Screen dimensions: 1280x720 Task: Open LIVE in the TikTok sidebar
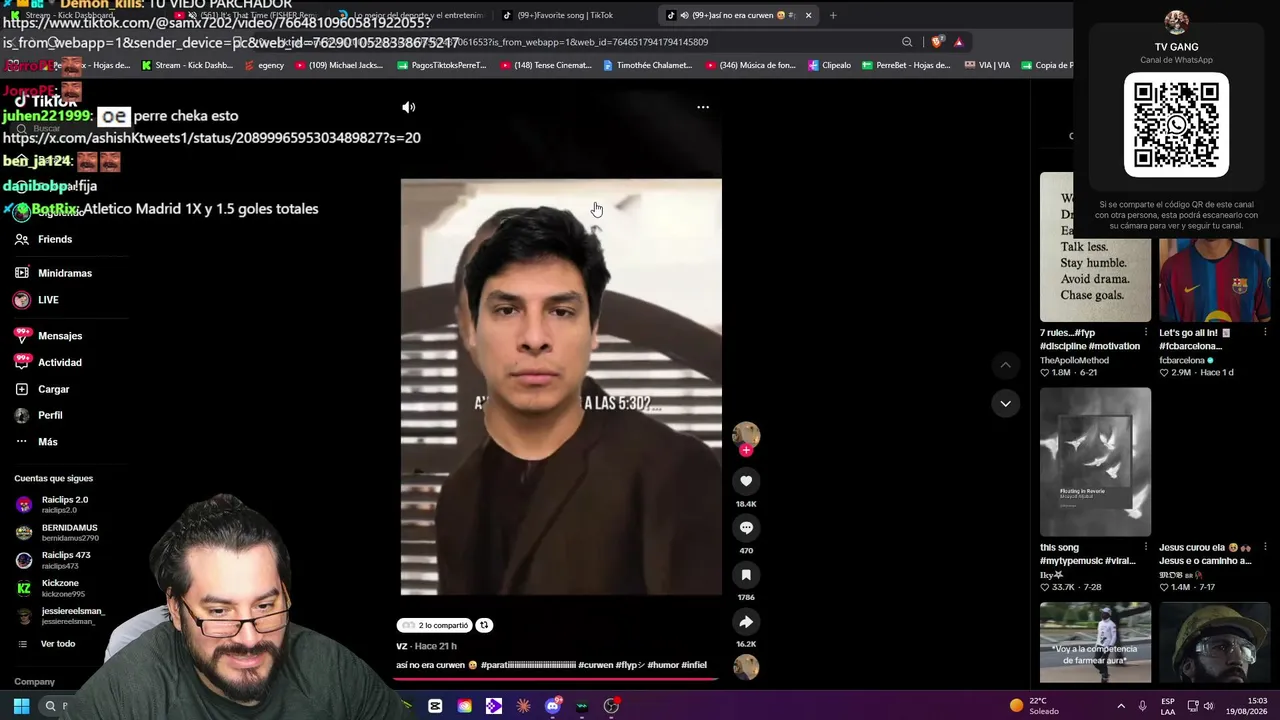coord(37,300)
